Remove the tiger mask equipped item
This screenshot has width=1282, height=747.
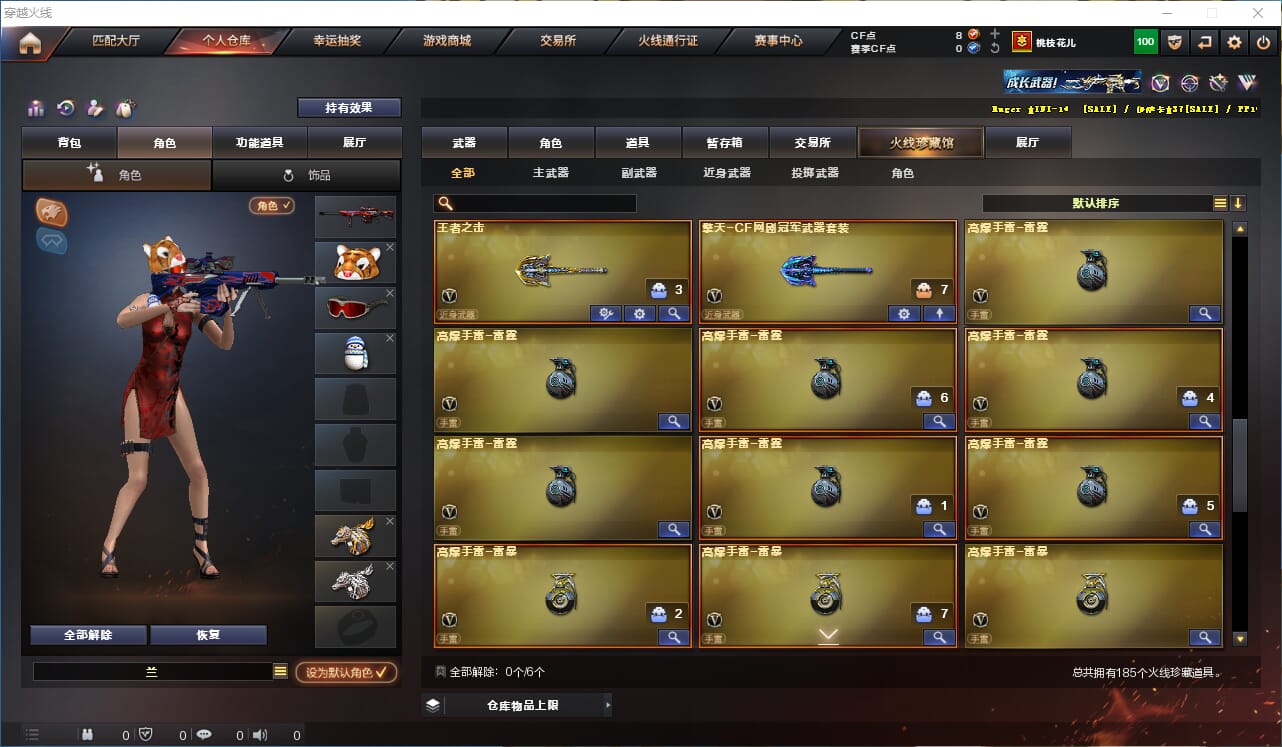390,248
